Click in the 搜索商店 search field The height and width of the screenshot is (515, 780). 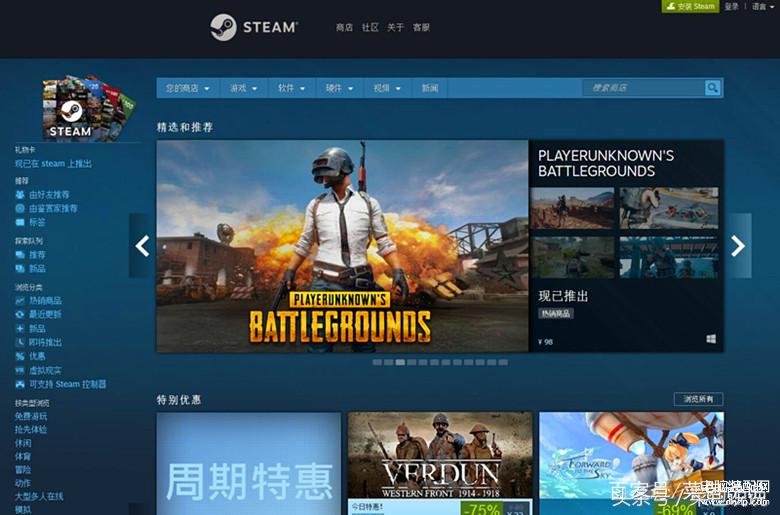[x=643, y=88]
